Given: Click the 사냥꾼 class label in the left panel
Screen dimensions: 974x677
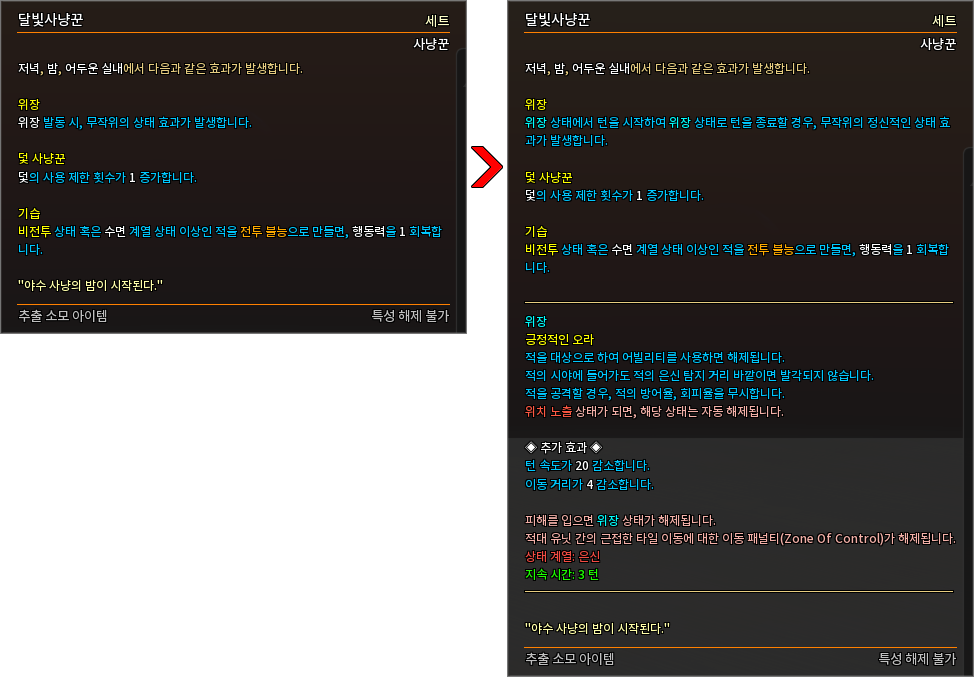Looking at the screenshot, I should pyautogui.click(x=431, y=44).
